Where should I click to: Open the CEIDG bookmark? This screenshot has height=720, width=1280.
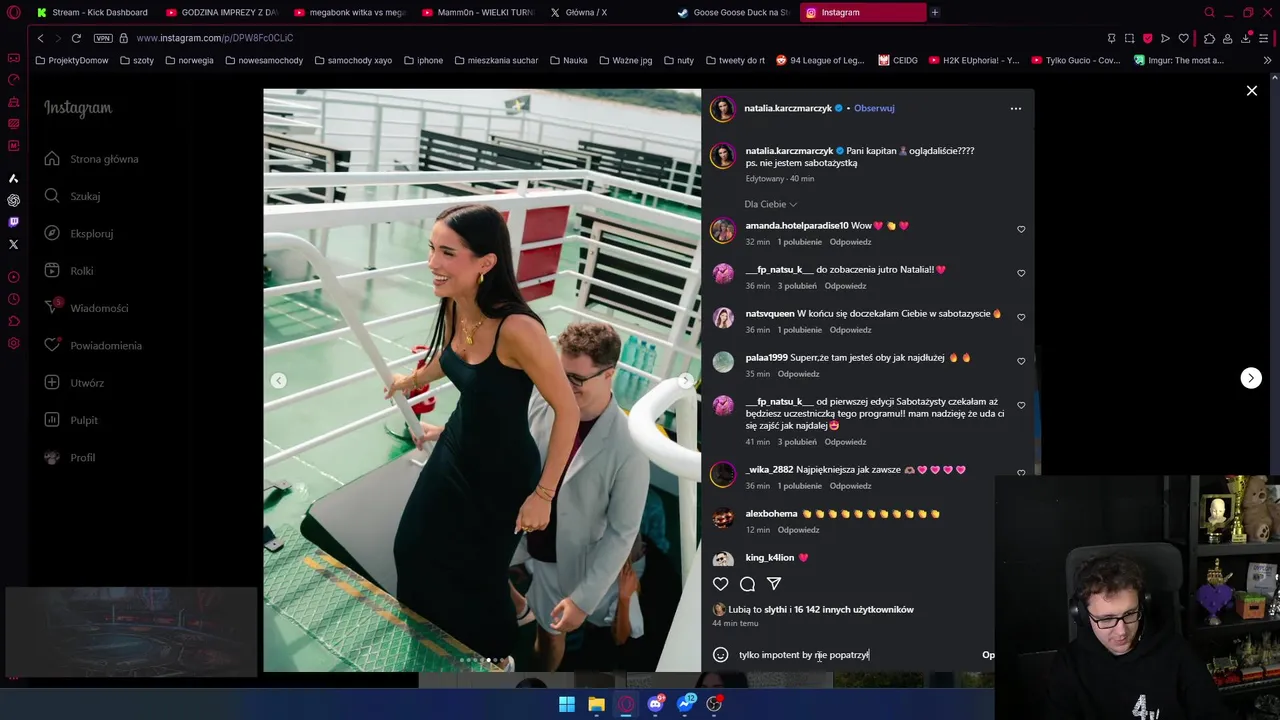(898, 60)
